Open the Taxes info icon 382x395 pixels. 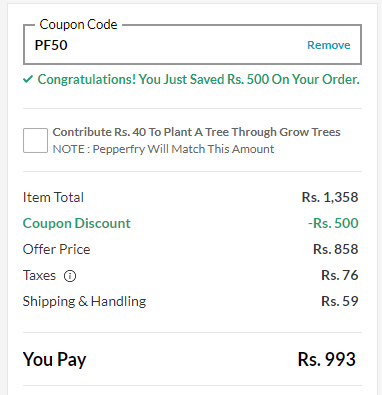click(70, 276)
